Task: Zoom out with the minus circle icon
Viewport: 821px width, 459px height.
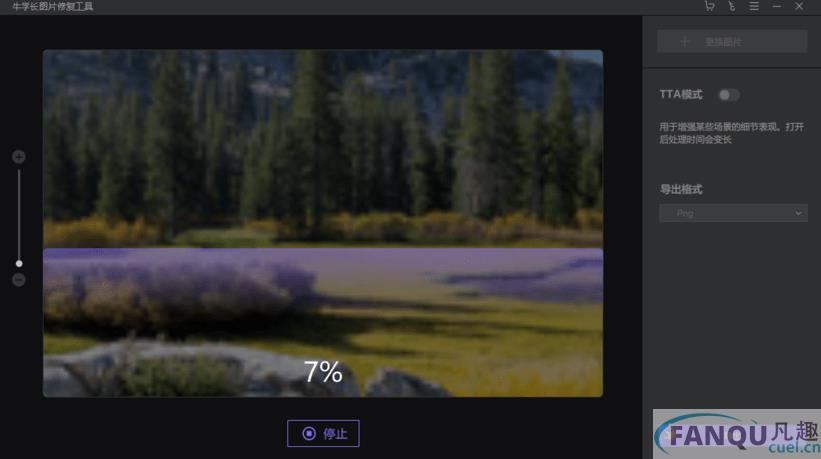Action: point(19,280)
